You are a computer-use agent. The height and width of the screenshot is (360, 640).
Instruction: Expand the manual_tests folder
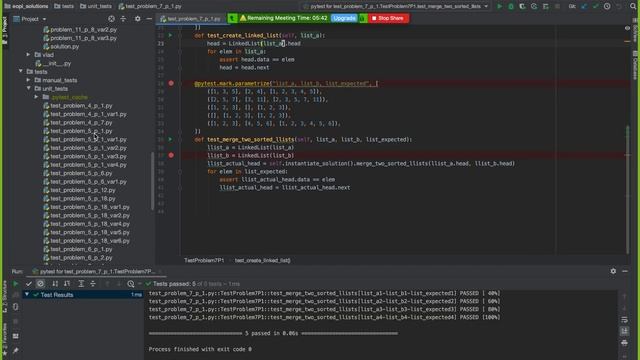28,80
